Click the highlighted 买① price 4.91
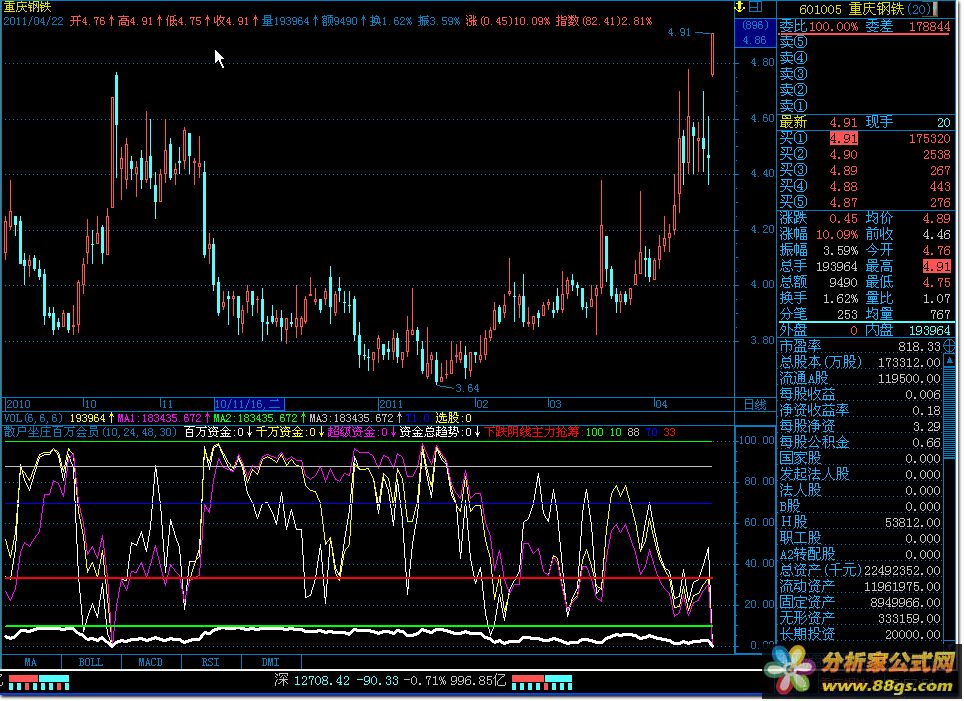This screenshot has width=964, height=701. click(x=844, y=138)
